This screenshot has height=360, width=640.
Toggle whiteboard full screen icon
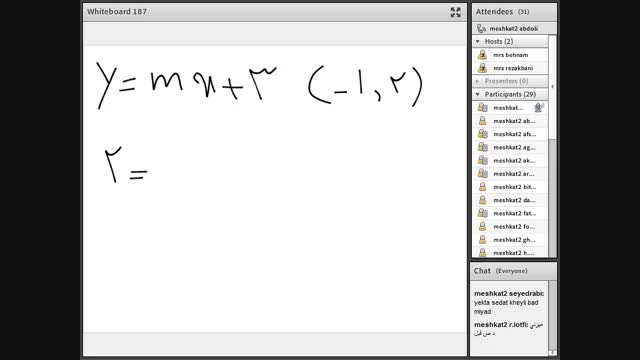tap(456, 12)
